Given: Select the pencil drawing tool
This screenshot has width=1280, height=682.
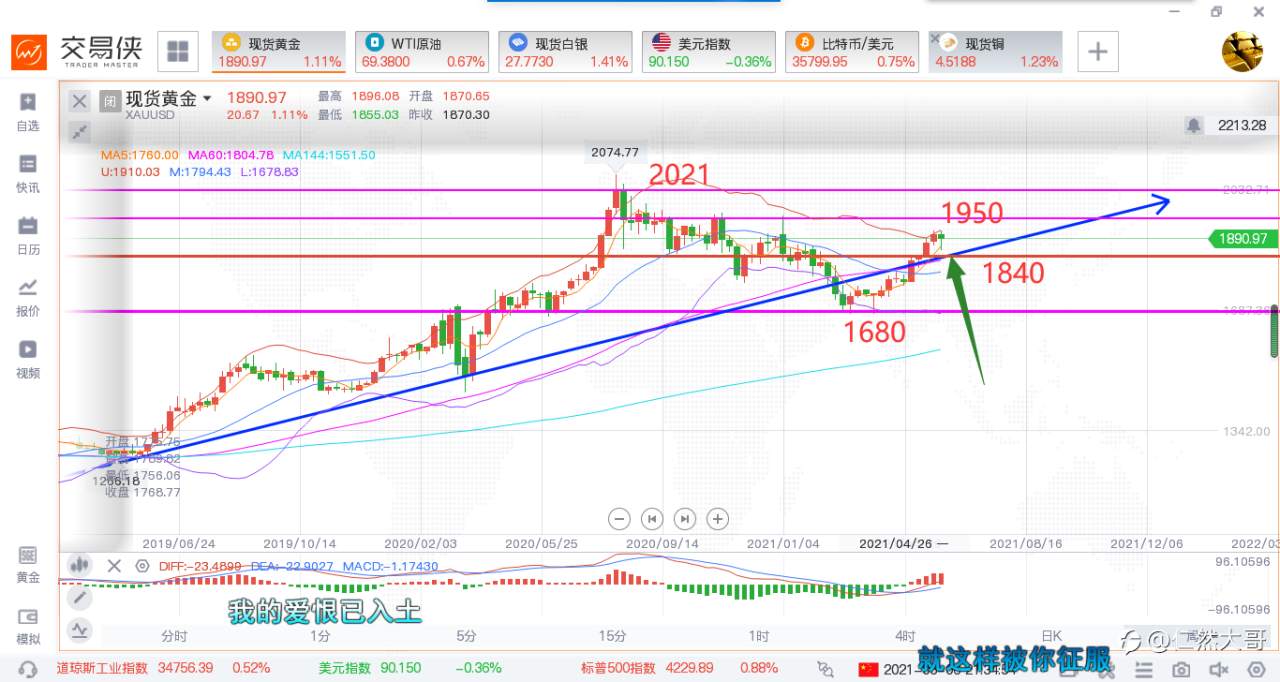Looking at the screenshot, I should [x=79, y=597].
